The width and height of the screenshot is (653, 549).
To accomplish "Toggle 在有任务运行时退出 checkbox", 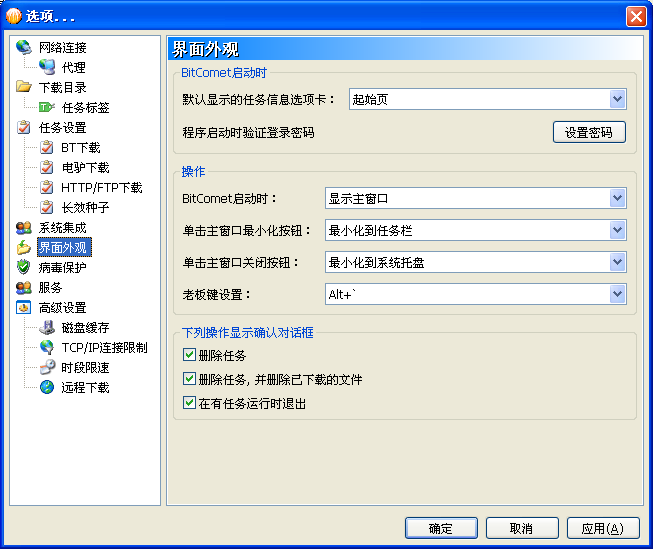I will 189,403.
